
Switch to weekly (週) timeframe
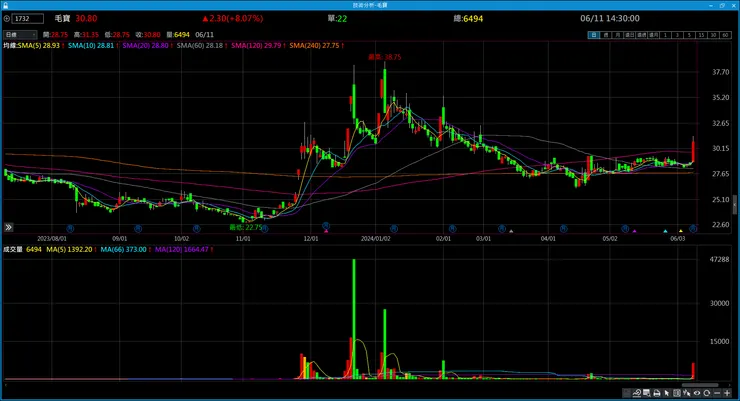(606, 35)
